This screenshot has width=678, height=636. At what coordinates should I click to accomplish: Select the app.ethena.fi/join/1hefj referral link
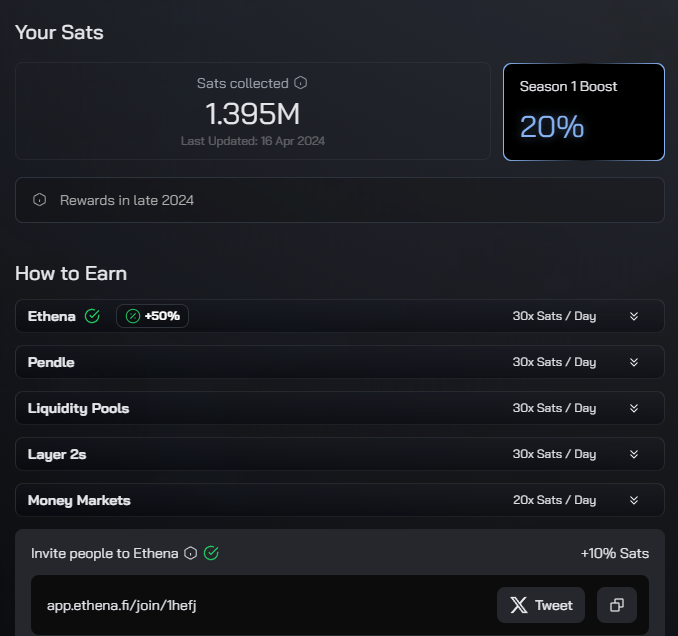122,605
